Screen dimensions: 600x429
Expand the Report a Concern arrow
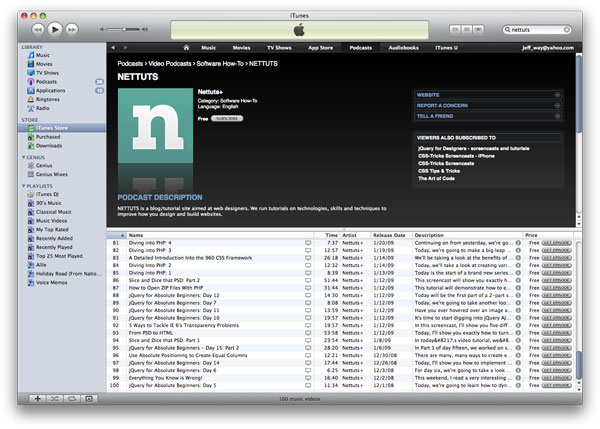[558, 105]
